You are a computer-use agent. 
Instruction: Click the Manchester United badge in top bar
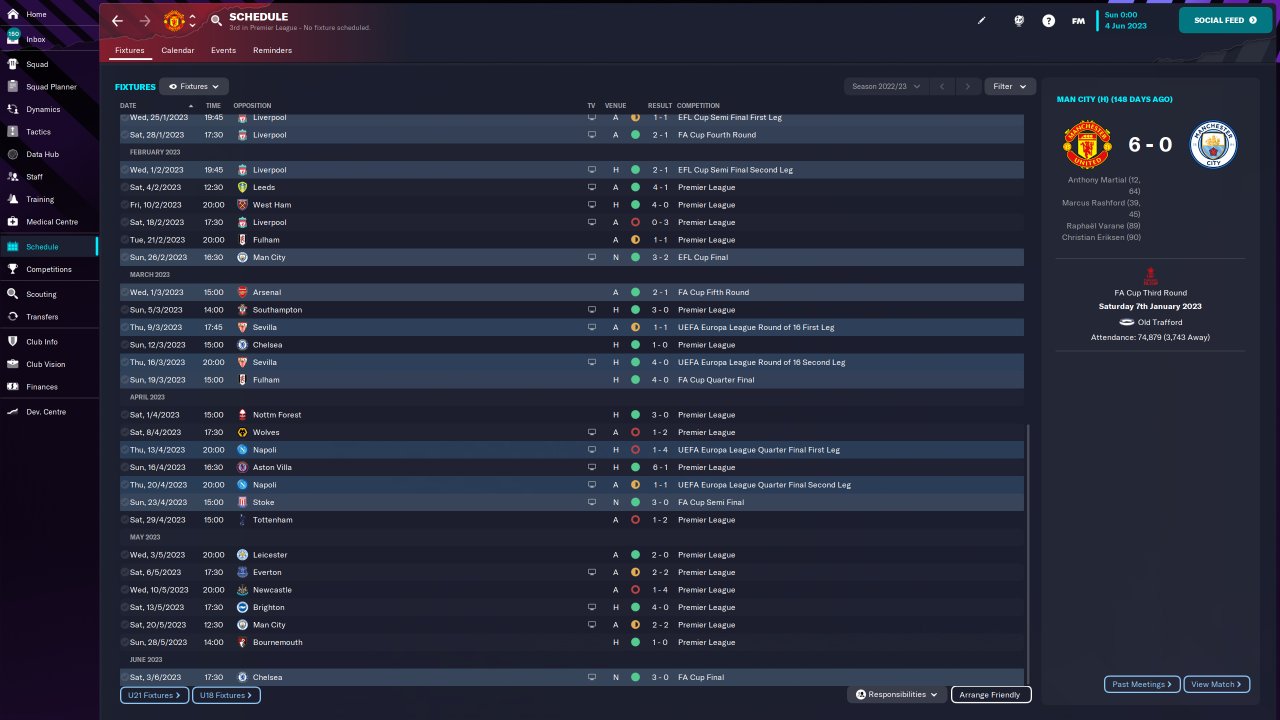pos(174,21)
